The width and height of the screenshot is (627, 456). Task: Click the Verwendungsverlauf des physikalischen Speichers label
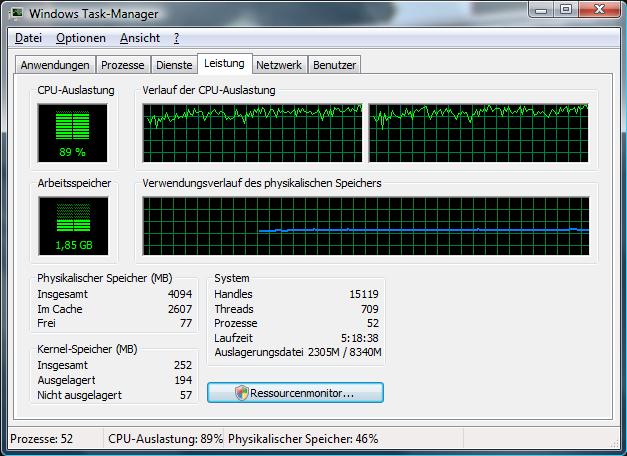[262, 183]
